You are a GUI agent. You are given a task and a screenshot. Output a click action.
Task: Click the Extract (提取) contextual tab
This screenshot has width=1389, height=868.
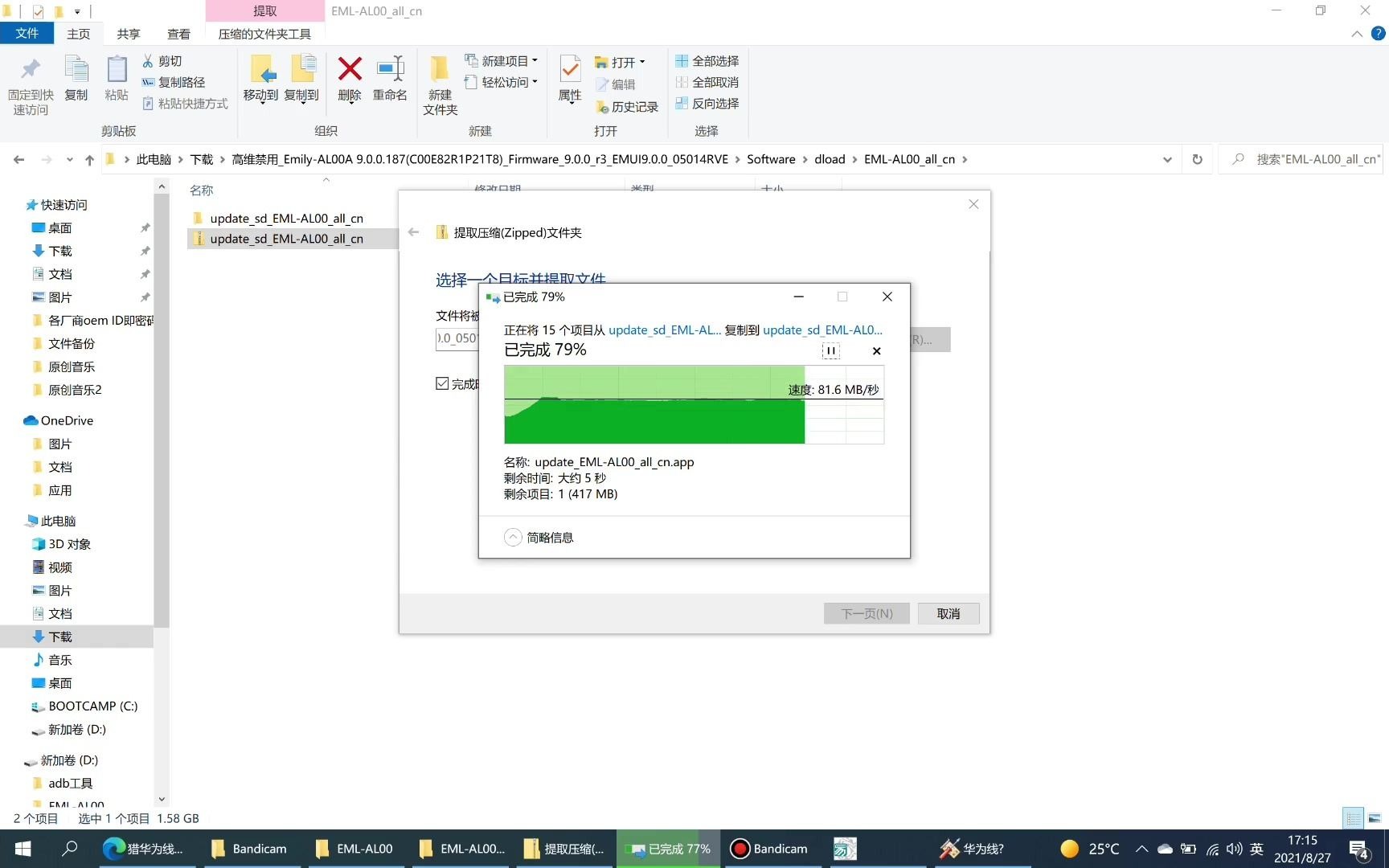point(265,11)
